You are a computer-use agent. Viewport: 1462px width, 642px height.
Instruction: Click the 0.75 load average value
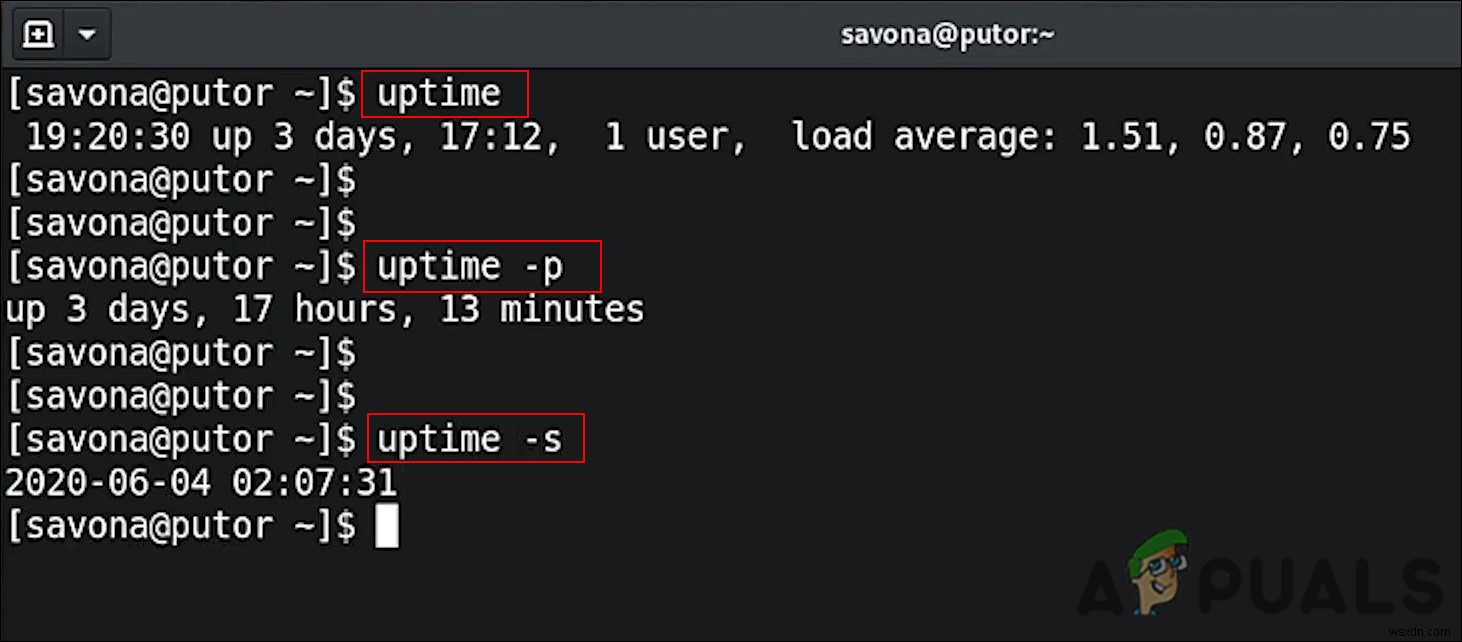[x=1368, y=137]
